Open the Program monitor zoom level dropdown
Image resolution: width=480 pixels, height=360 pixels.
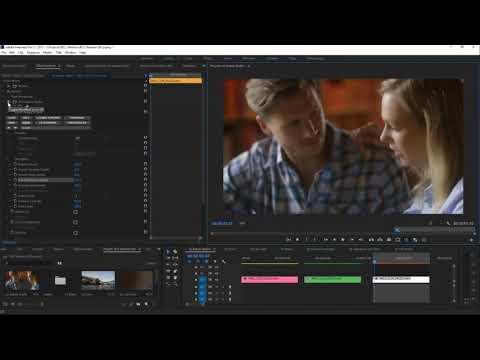(x=243, y=223)
